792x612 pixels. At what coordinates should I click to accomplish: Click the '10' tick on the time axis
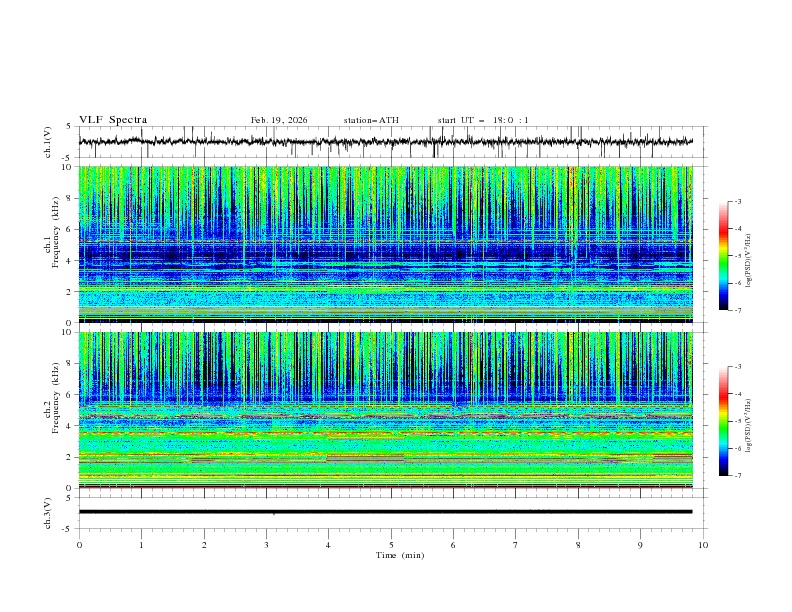703,545
